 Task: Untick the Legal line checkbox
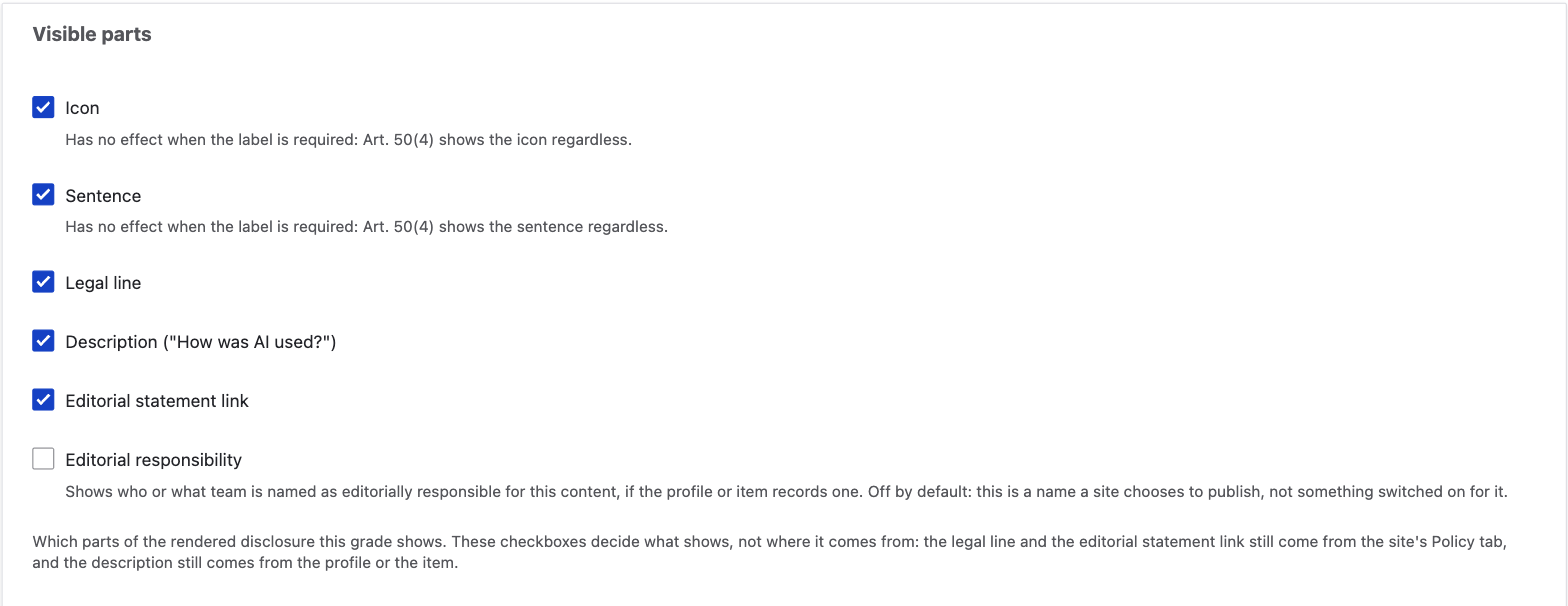[43, 282]
